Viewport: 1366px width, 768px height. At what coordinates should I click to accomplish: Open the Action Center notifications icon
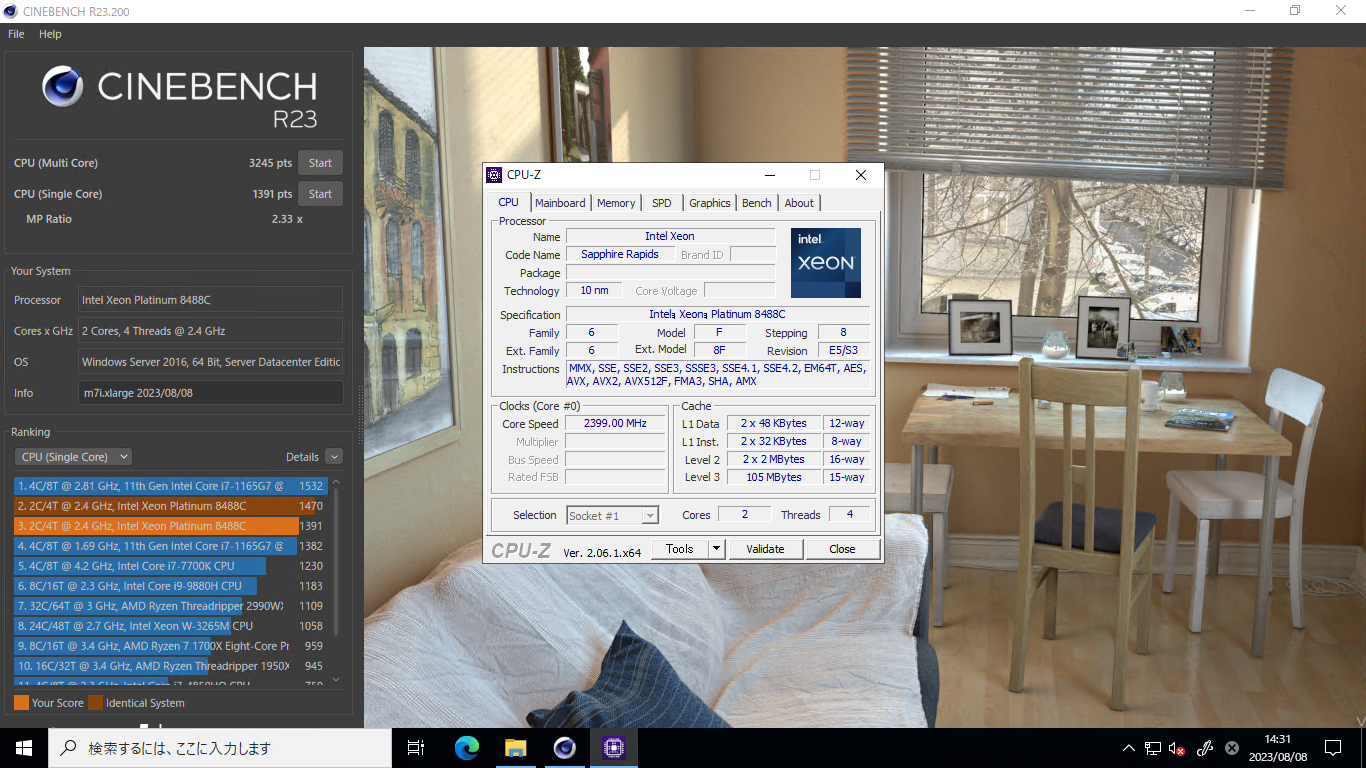[x=1333, y=748]
